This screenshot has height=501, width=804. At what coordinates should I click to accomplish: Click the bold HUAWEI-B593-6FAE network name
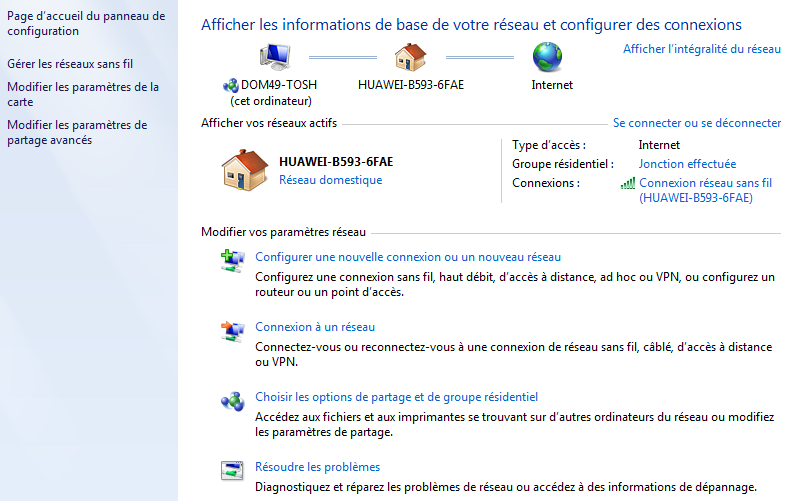(336, 162)
